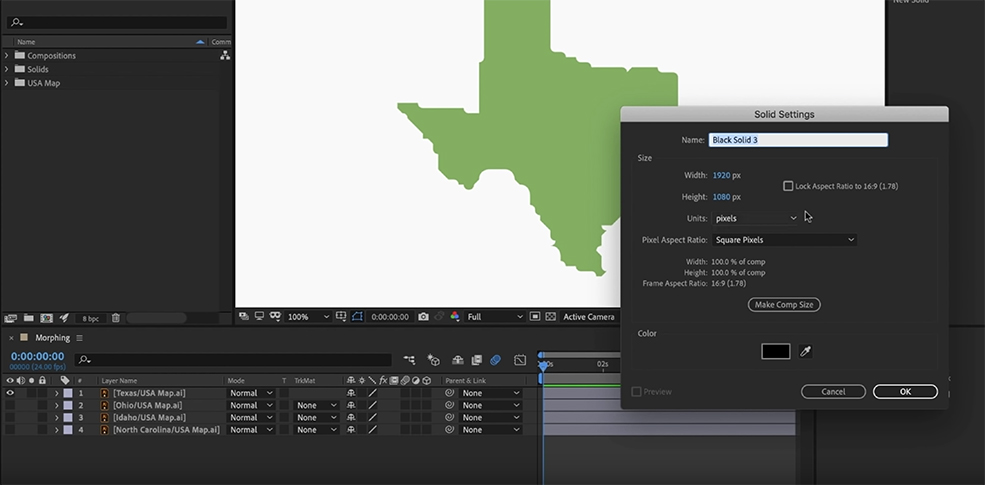This screenshot has height=485, width=985.
Task: Click the Make Comp Size button
Action: click(x=784, y=305)
